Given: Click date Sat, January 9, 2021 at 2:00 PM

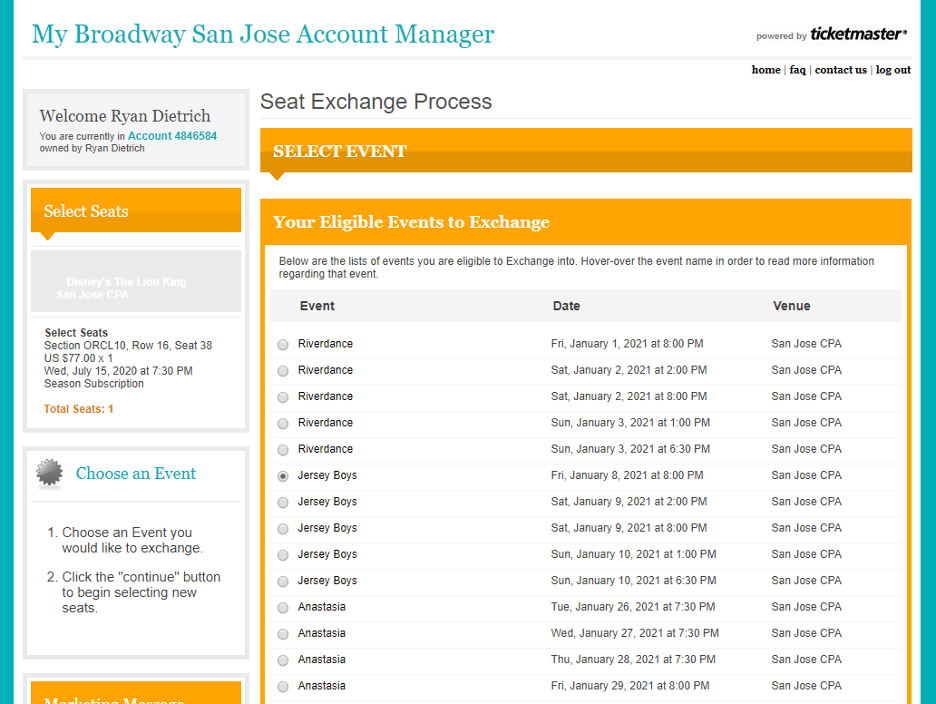Looking at the screenshot, I should [x=629, y=502].
